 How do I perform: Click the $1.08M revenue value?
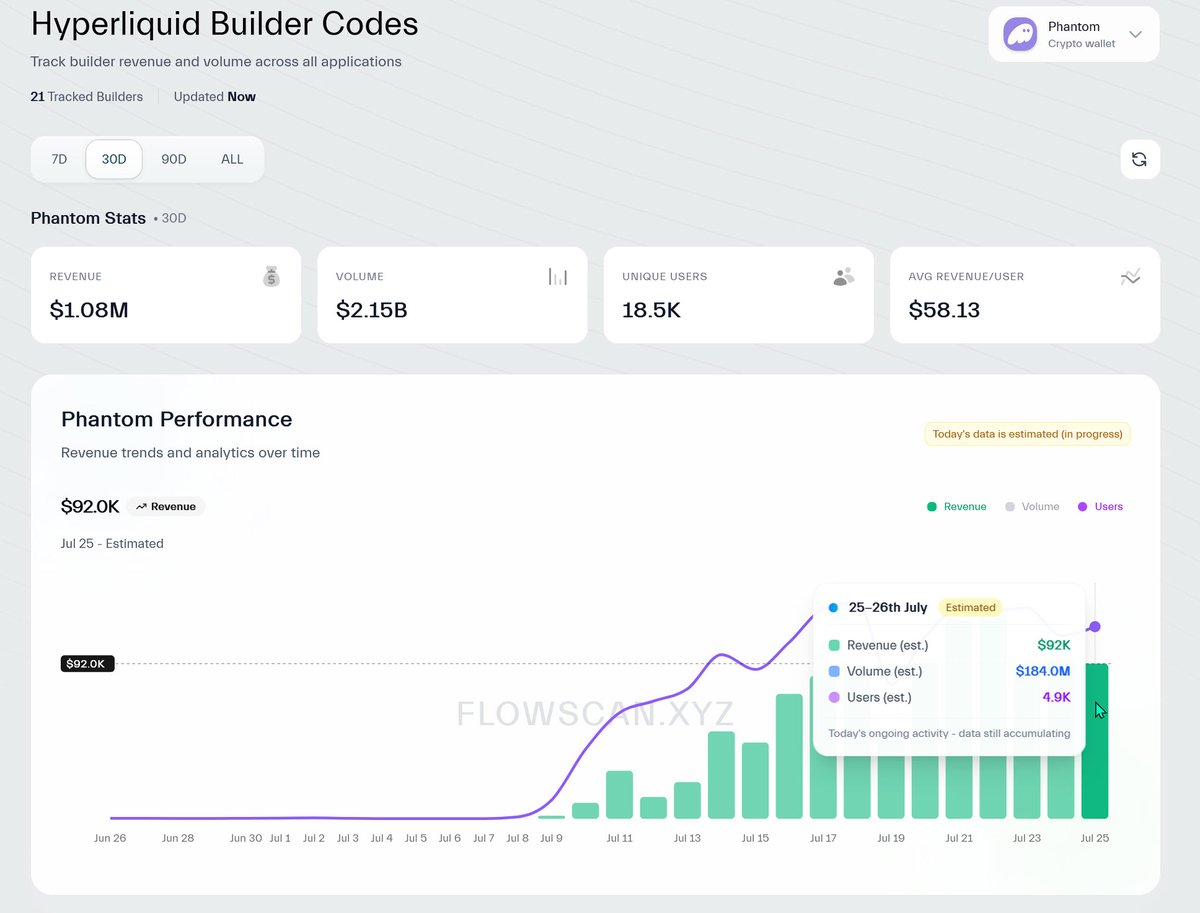[x=89, y=310]
